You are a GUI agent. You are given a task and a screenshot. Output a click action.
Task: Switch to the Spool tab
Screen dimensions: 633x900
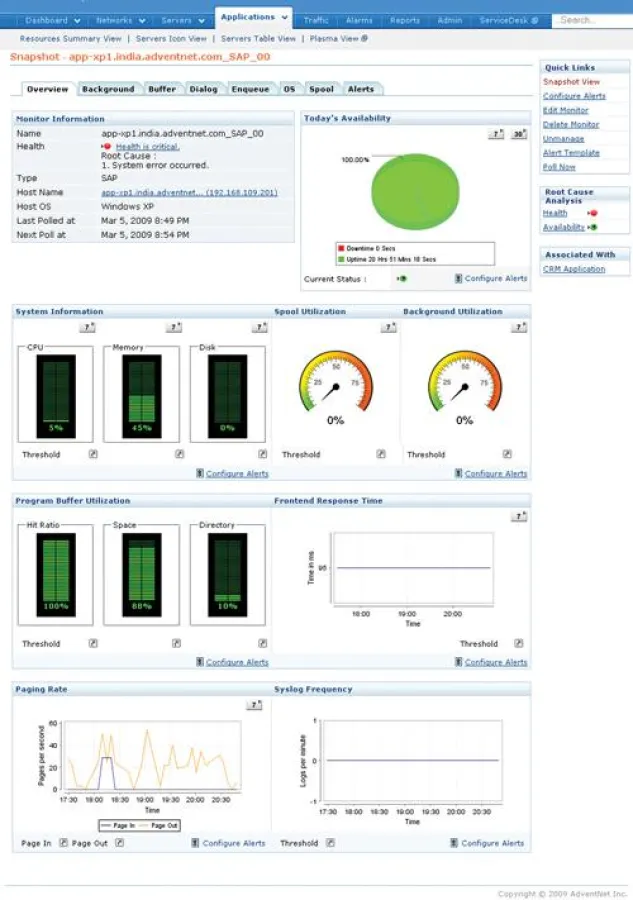point(321,89)
